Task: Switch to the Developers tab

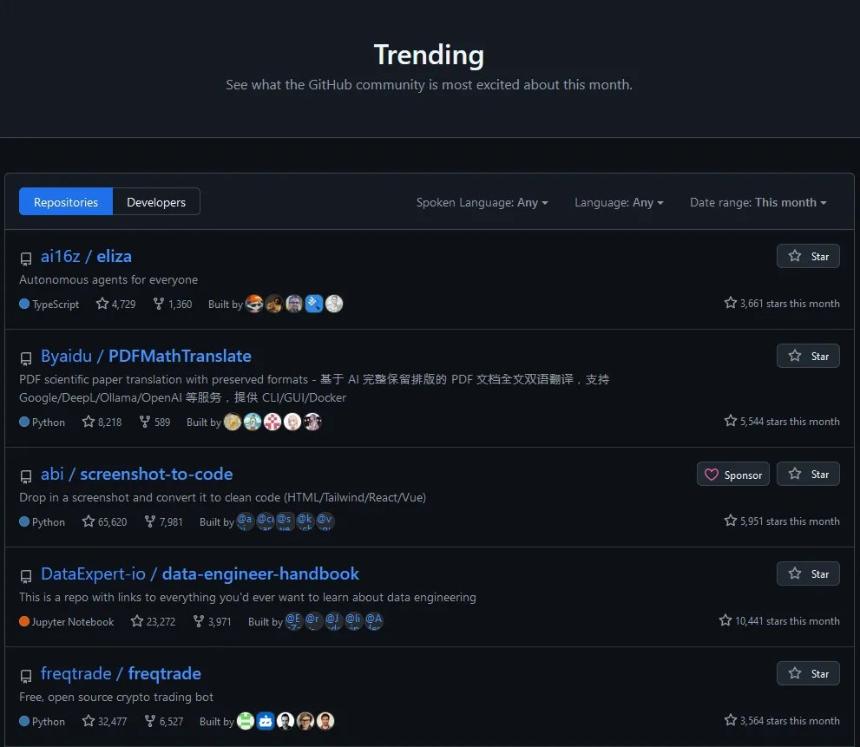Action: coord(156,202)
